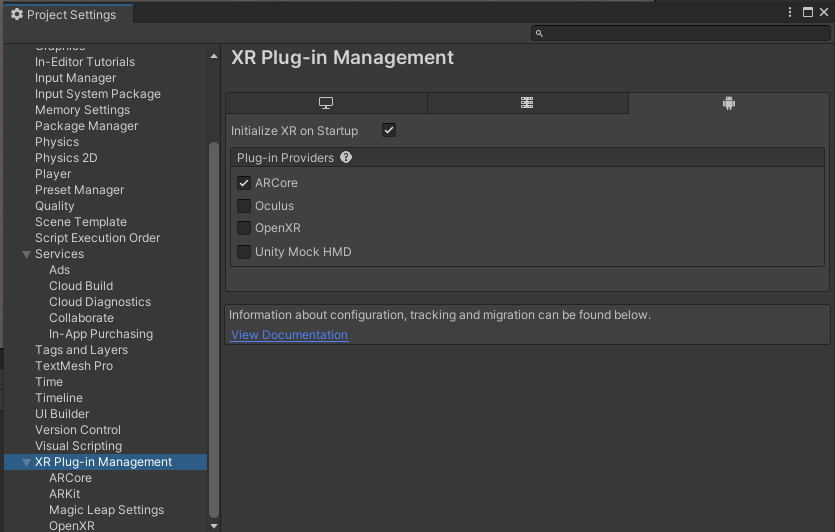
Task: Switch to the standalone desktop platform tab
Action: tap(326, 103)
